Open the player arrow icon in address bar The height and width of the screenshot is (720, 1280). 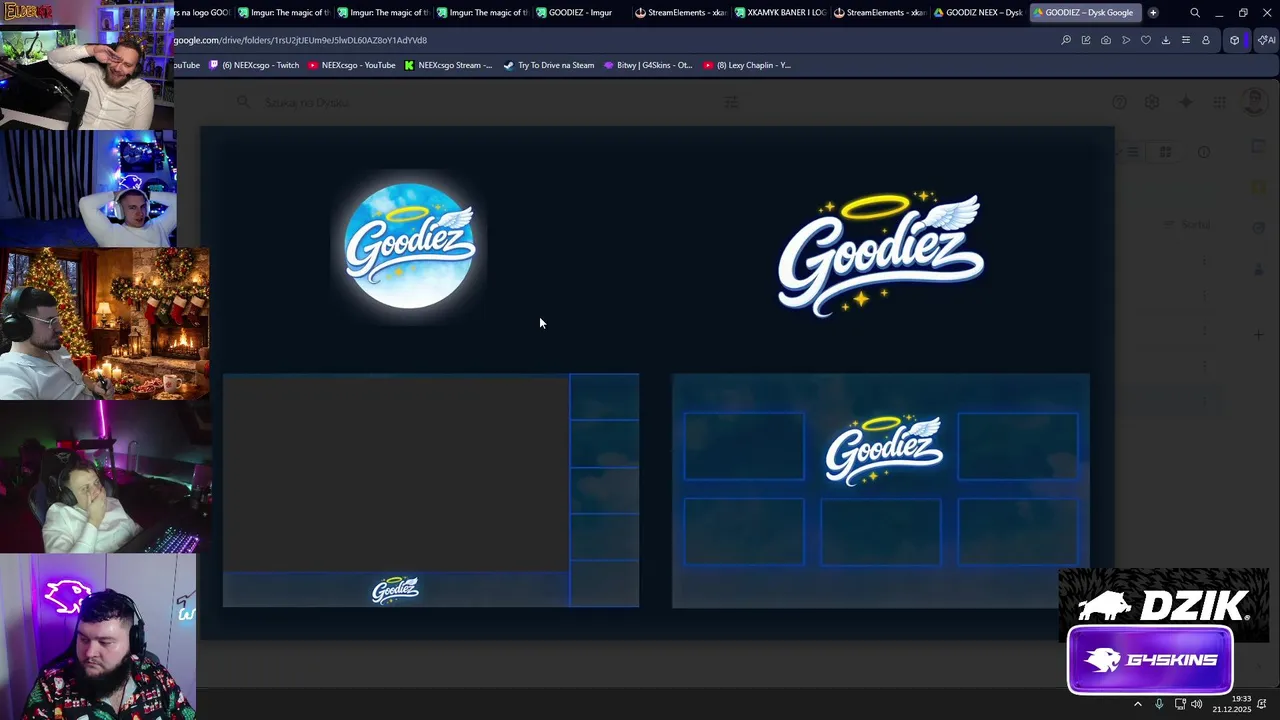pos(1126,40)
